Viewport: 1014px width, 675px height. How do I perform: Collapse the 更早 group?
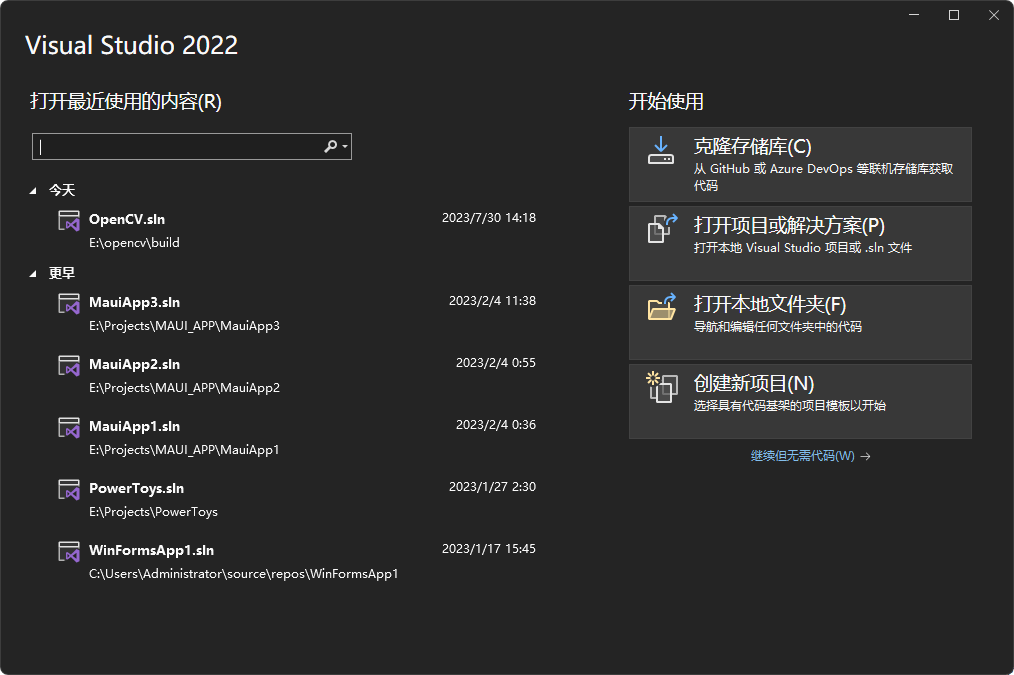(x=33, y=273)
